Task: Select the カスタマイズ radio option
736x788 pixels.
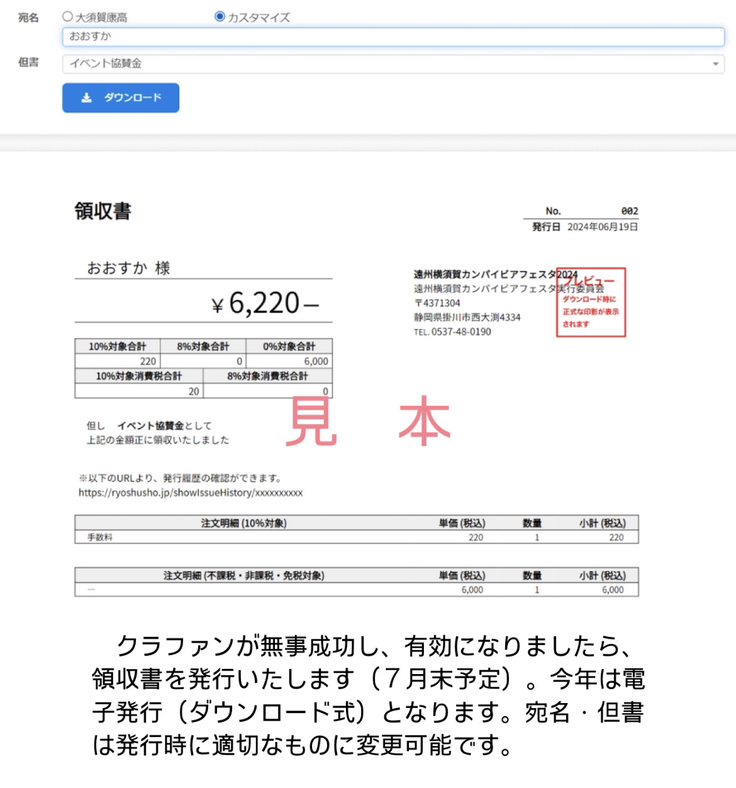Action: coord(220,17)
